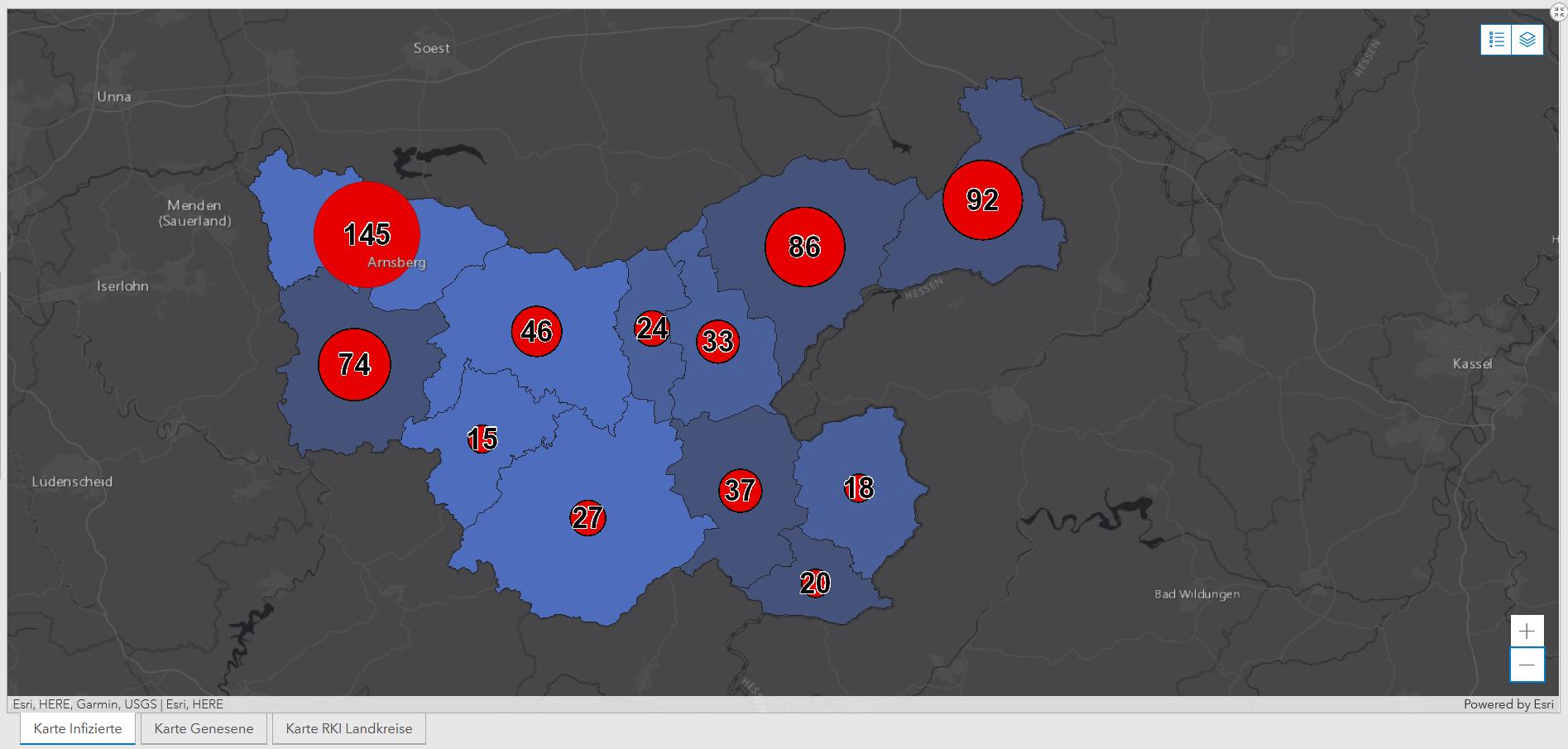The height and width of the screenshot is (749, 1568).
Task: Click the red marker labeled 86
Action: (804, 247)
